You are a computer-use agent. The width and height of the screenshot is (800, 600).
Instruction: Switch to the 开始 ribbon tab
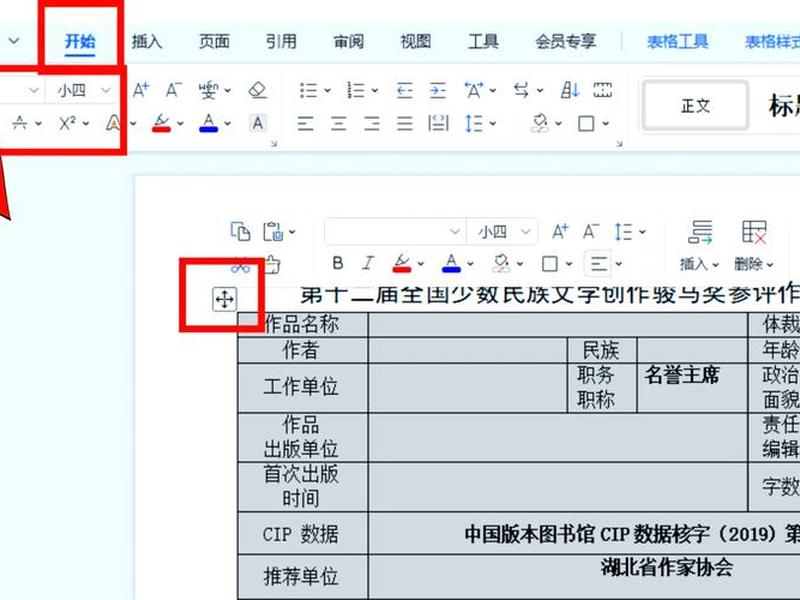pos(80,41)
